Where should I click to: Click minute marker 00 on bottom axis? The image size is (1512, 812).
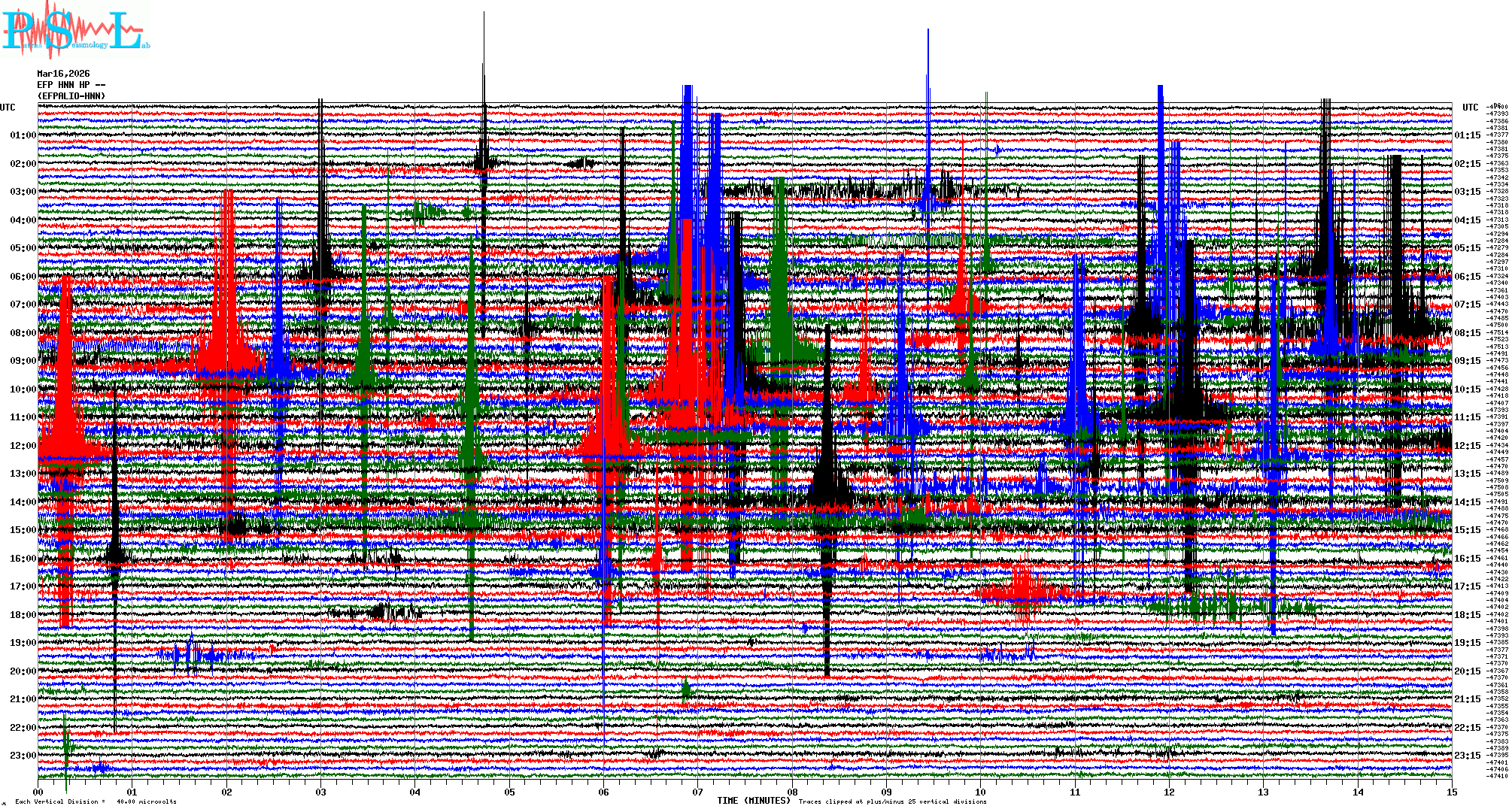point(38,792)
